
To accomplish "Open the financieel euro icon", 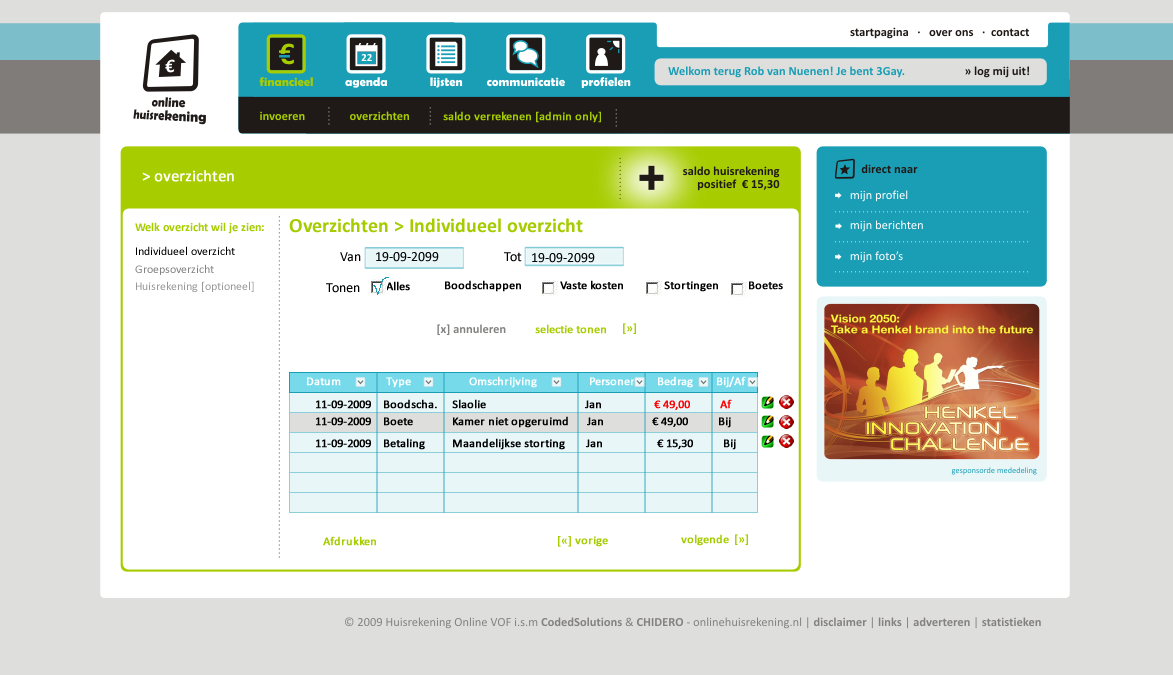I will [x=286, y=54].
